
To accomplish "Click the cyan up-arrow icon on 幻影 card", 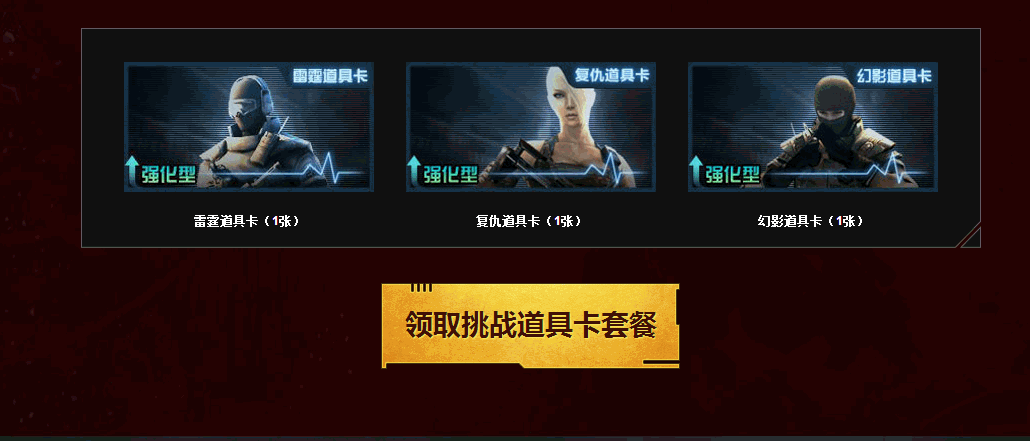I will 696,170.
